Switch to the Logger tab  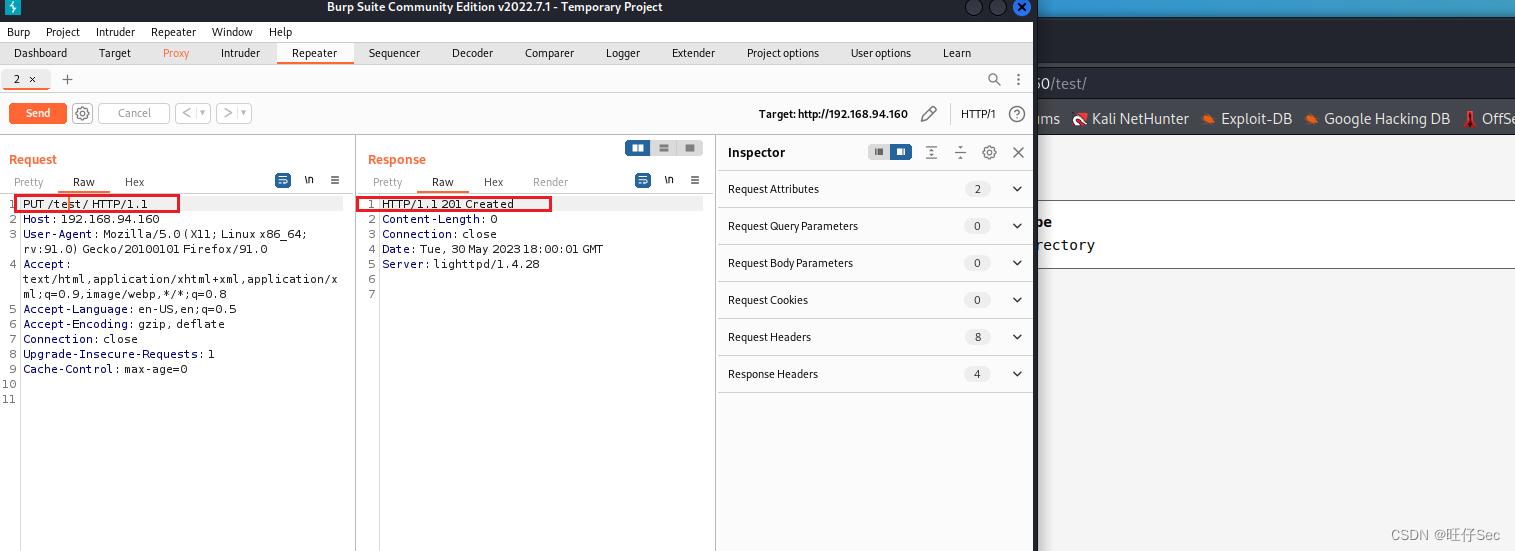[622, 53]
